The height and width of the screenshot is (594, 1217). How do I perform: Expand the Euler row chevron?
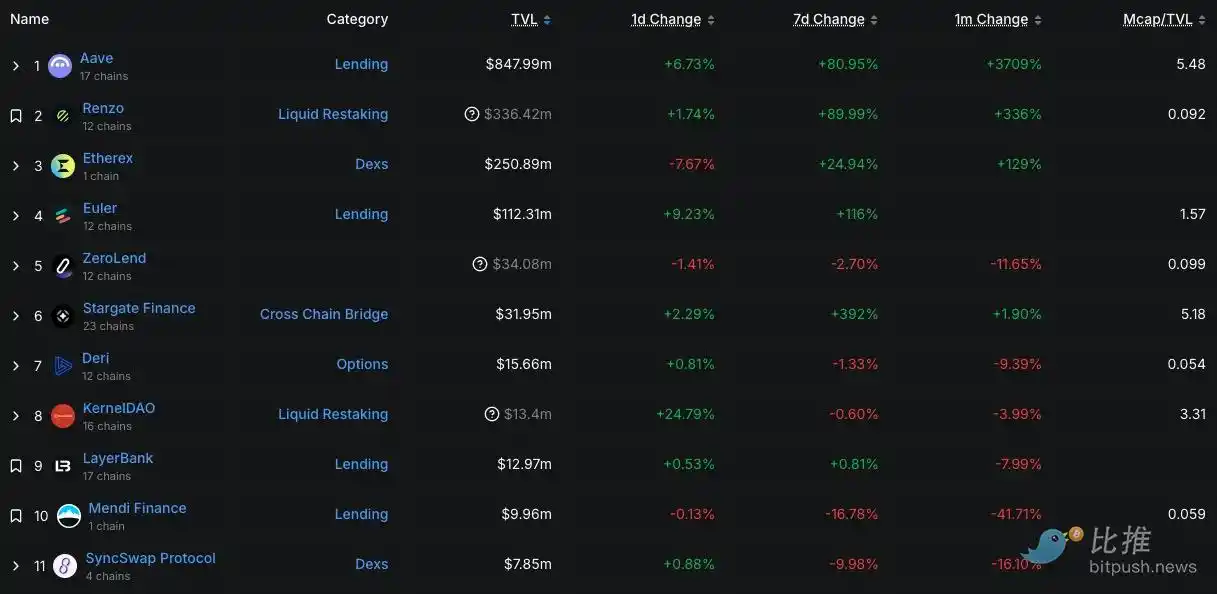(16, 216)
